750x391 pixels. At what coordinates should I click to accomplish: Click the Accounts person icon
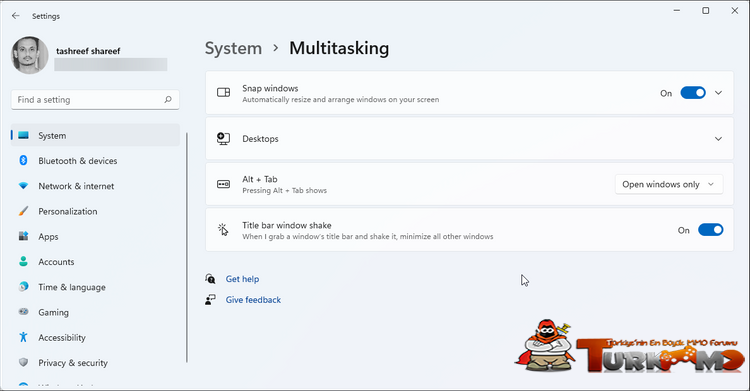[x=23, y=261]
